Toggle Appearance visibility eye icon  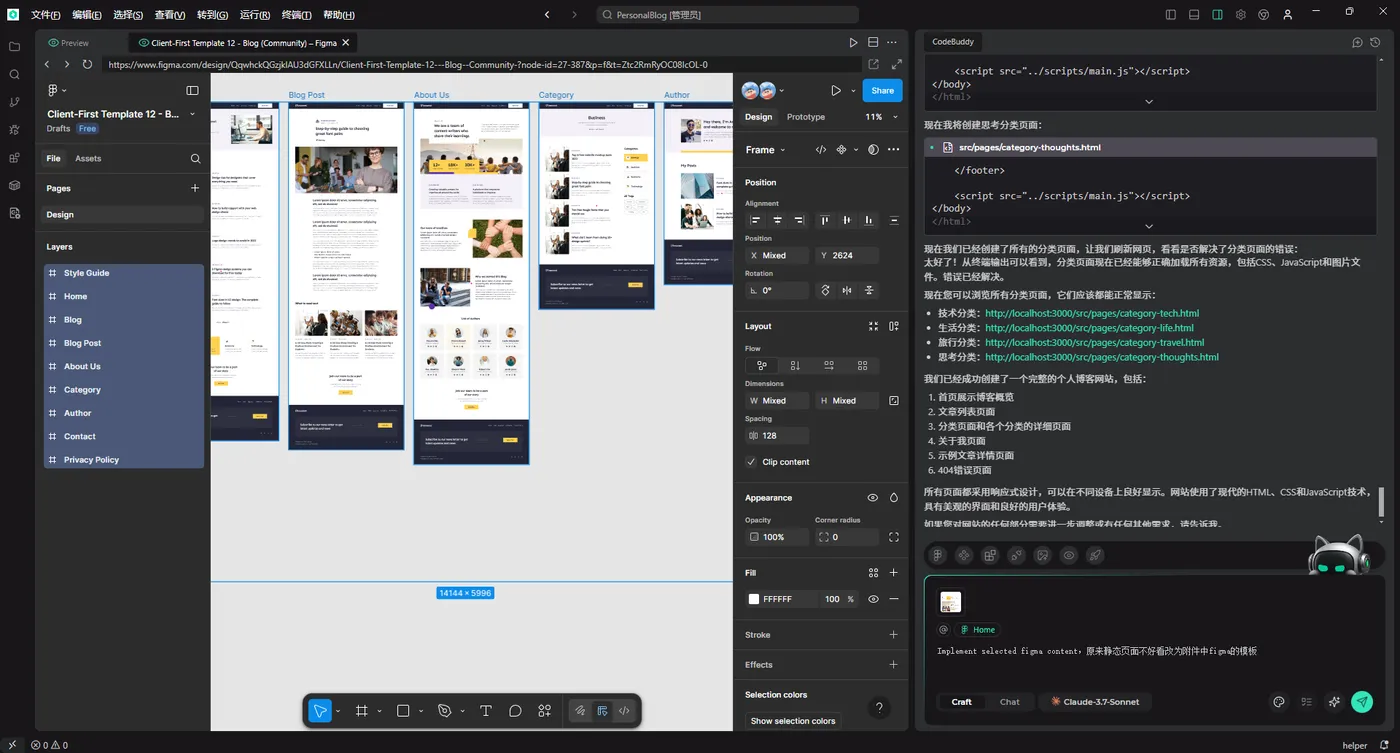pyautogui.click(x=872, y=497)
